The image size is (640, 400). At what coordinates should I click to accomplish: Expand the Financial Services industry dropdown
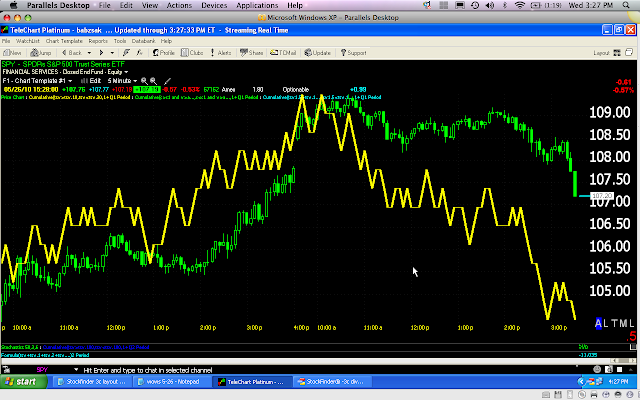(126, 72)
